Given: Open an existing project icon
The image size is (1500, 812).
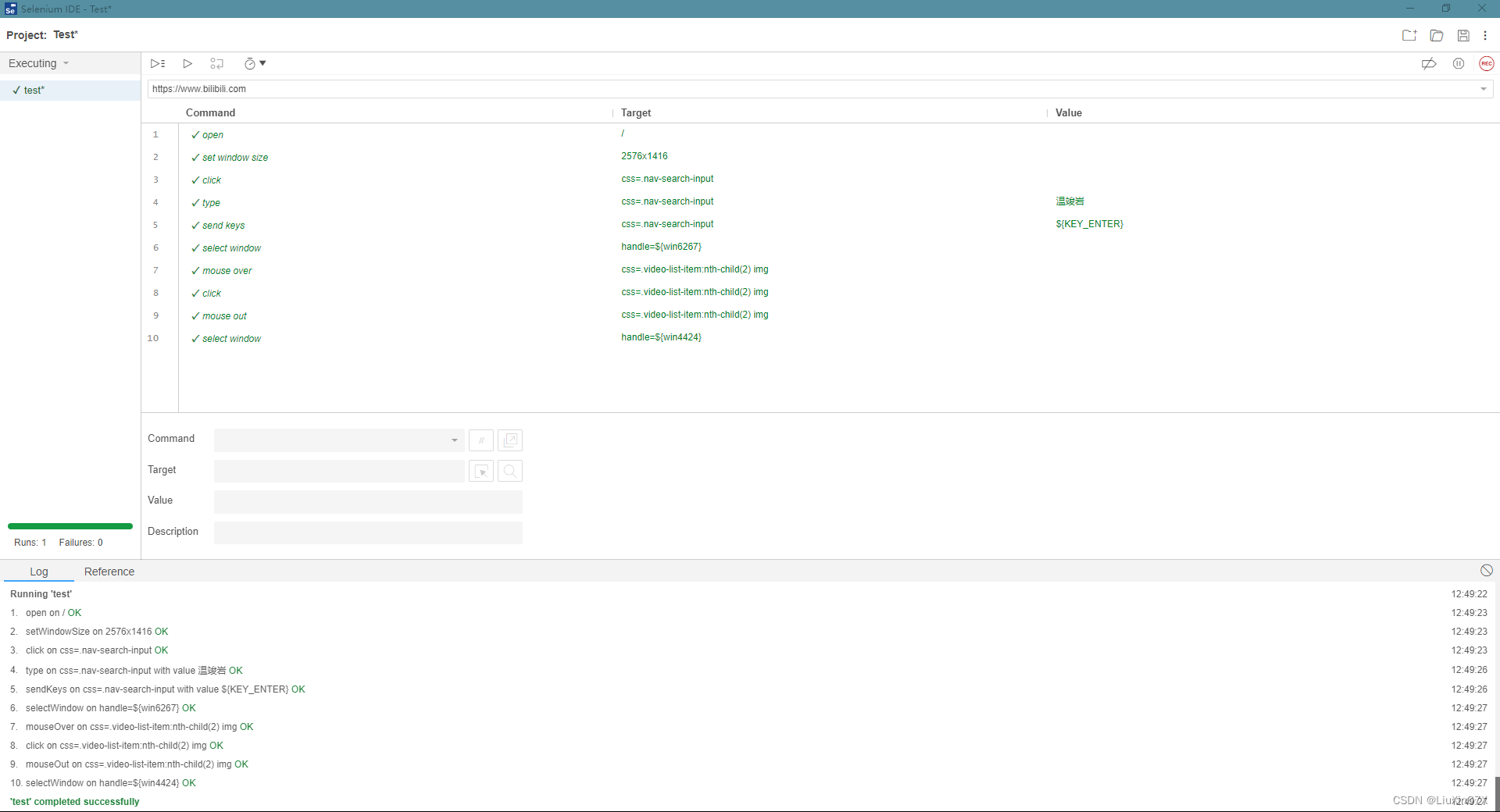Looking at the screenshot, I should [x=1437, y=35].
